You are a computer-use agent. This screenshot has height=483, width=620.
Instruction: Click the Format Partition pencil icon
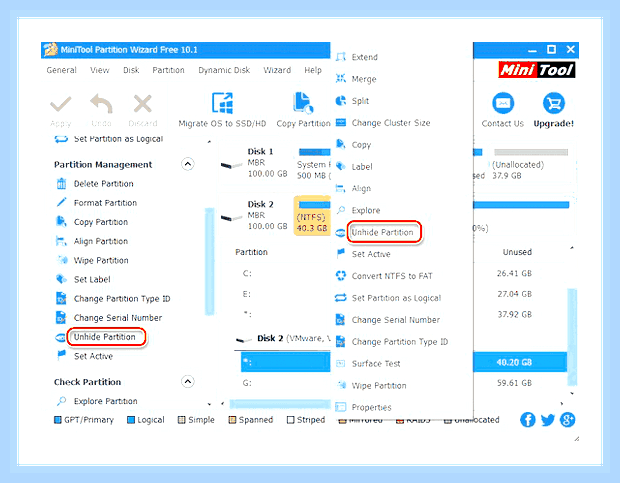(x=61, y=203)
